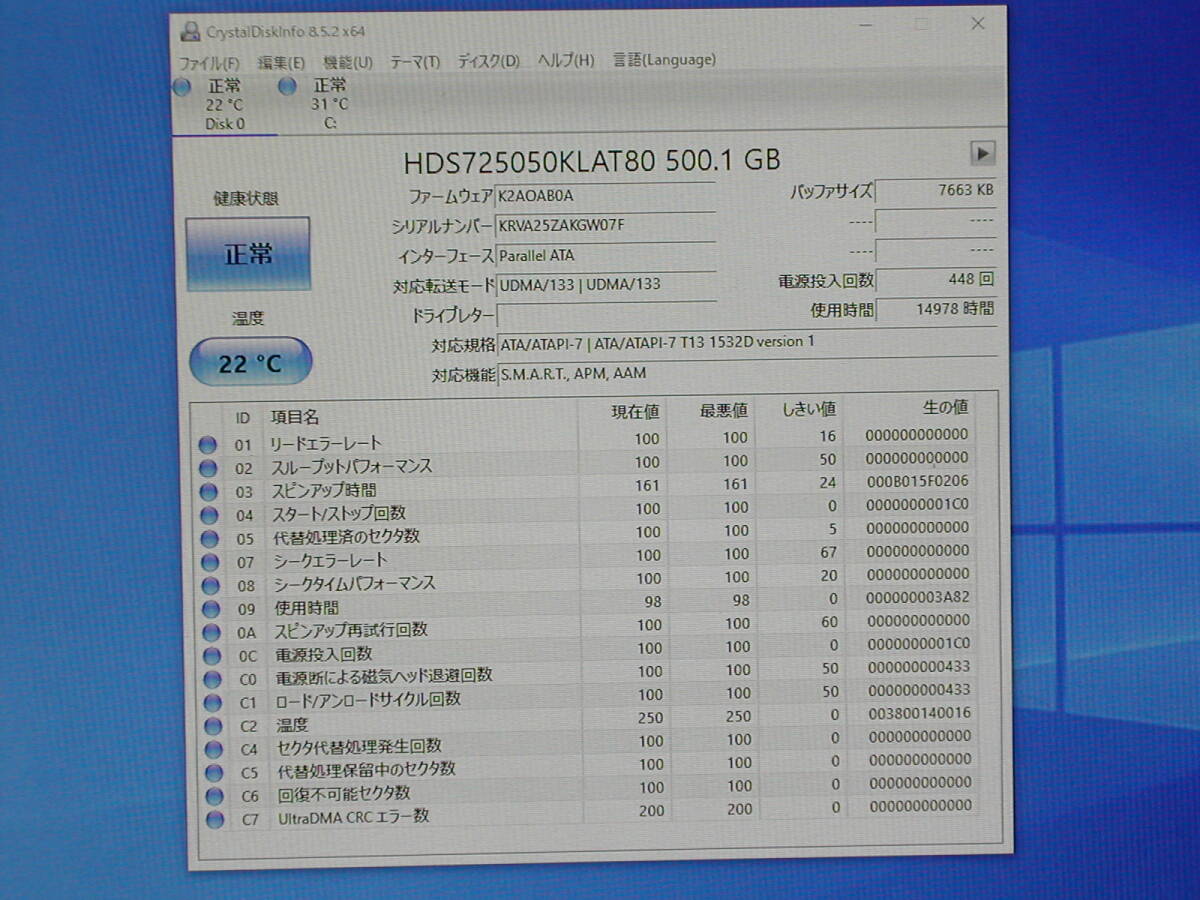The image size is (1200, 900).
Task: Click the status dot for 回復不可能セクタ数
Action: pos(214,796)
